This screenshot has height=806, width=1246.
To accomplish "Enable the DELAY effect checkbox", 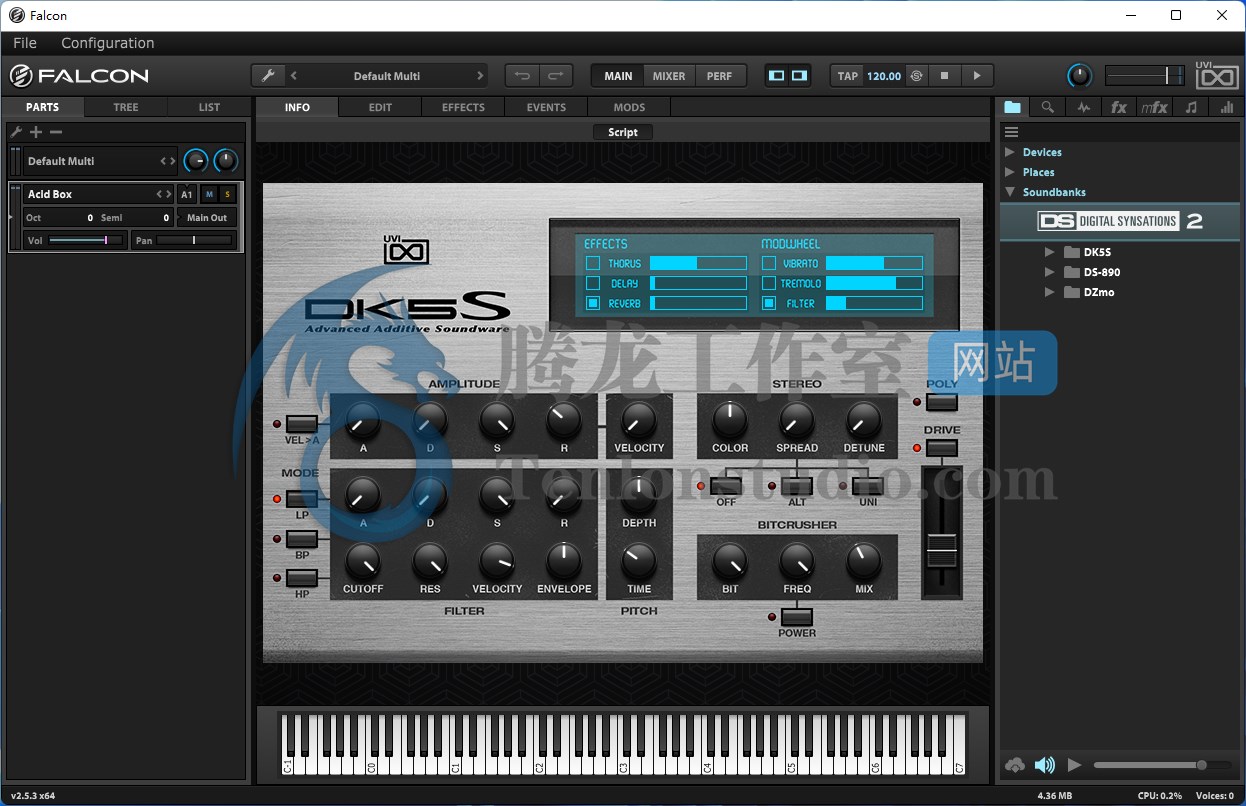I will 593,283.
